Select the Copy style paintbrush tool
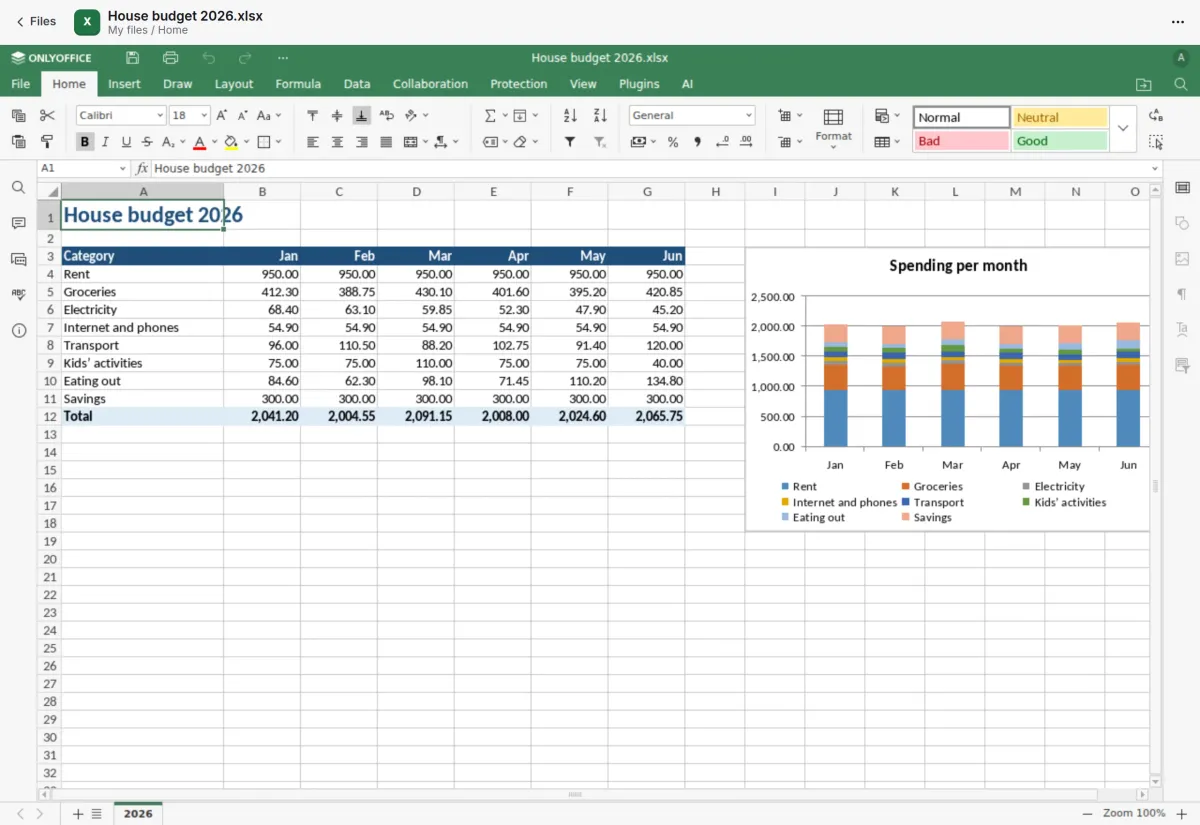This screenshot has width=1200, height=825. pyautogui.click(x=47, y=142)
